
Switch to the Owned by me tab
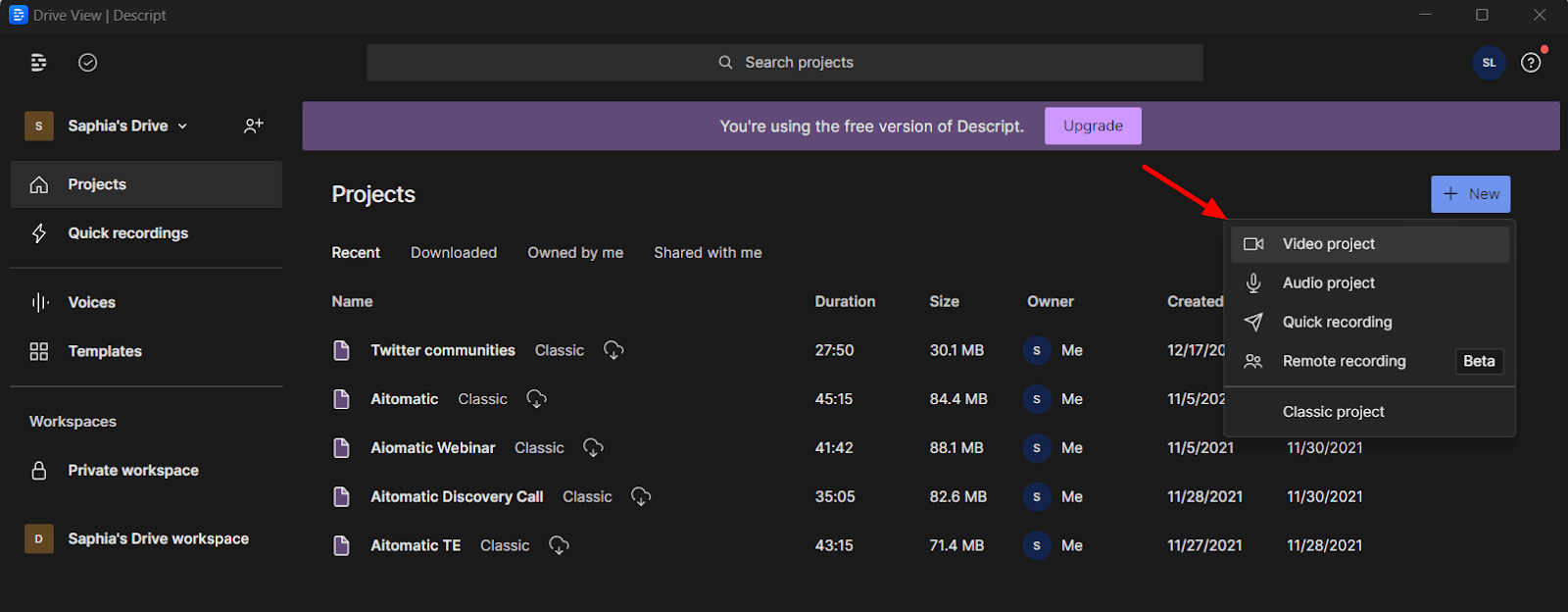point(575,253)
